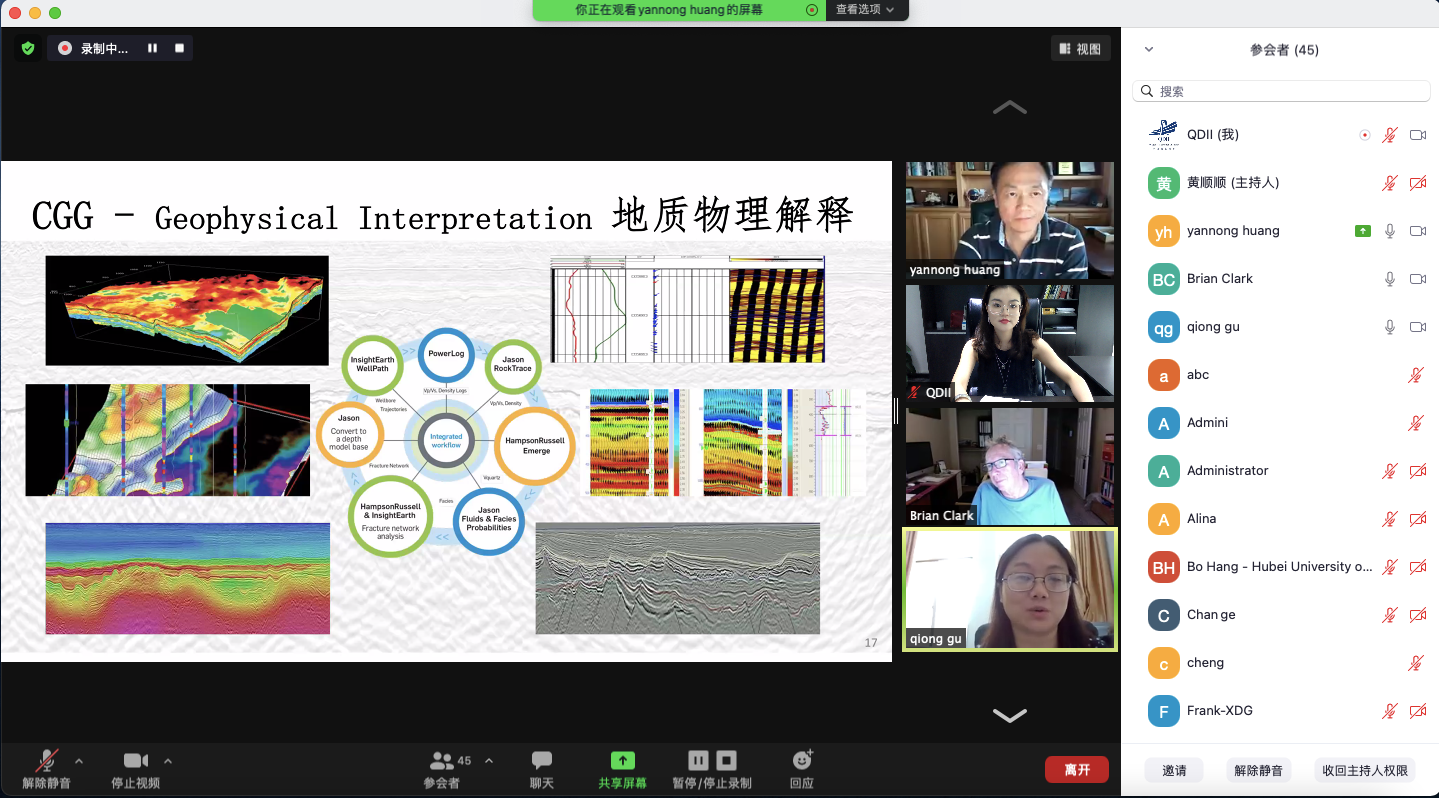
Task: Click the camera icon for participant qiong gu
Action: (x=1417, y=327)
